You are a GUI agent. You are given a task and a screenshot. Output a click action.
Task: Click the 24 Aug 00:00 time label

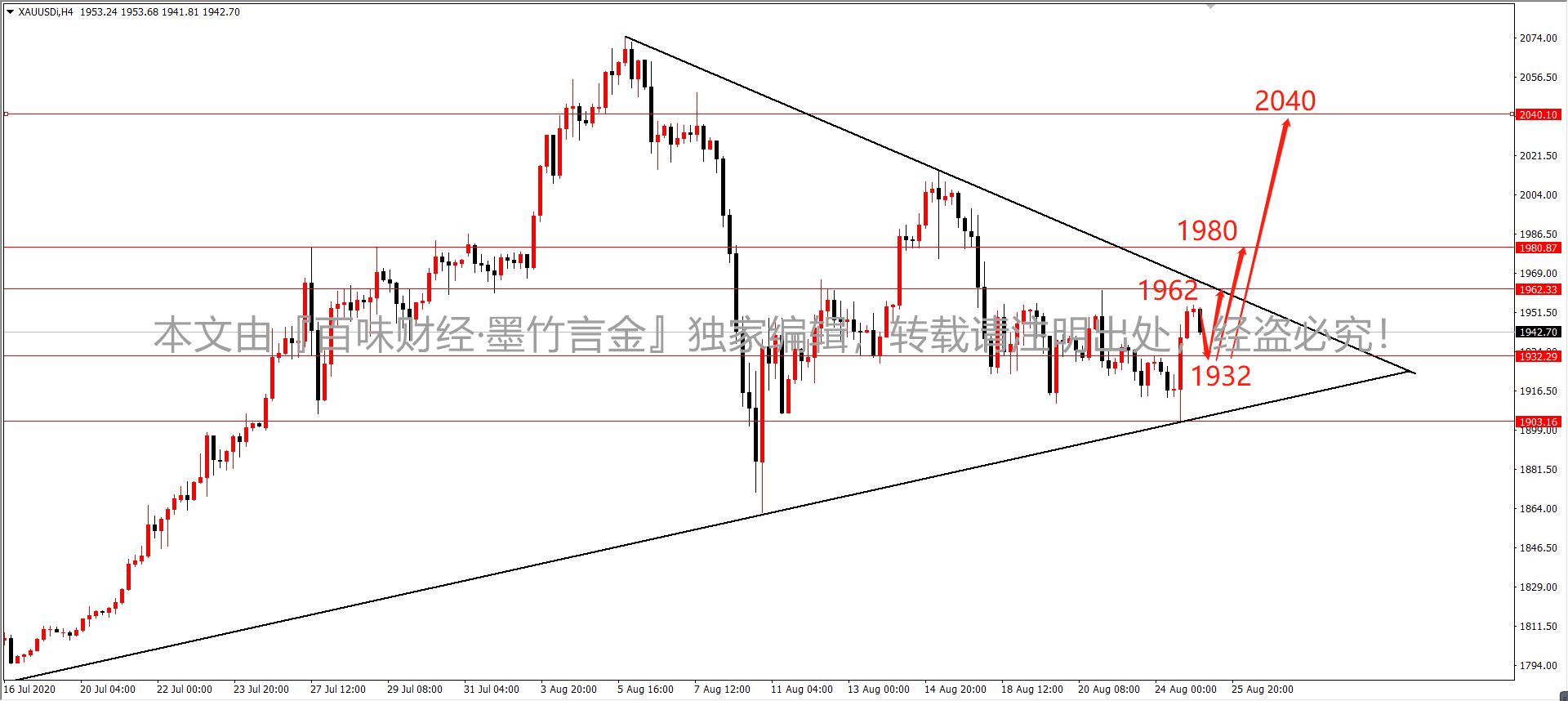[x=1185, y=690]
